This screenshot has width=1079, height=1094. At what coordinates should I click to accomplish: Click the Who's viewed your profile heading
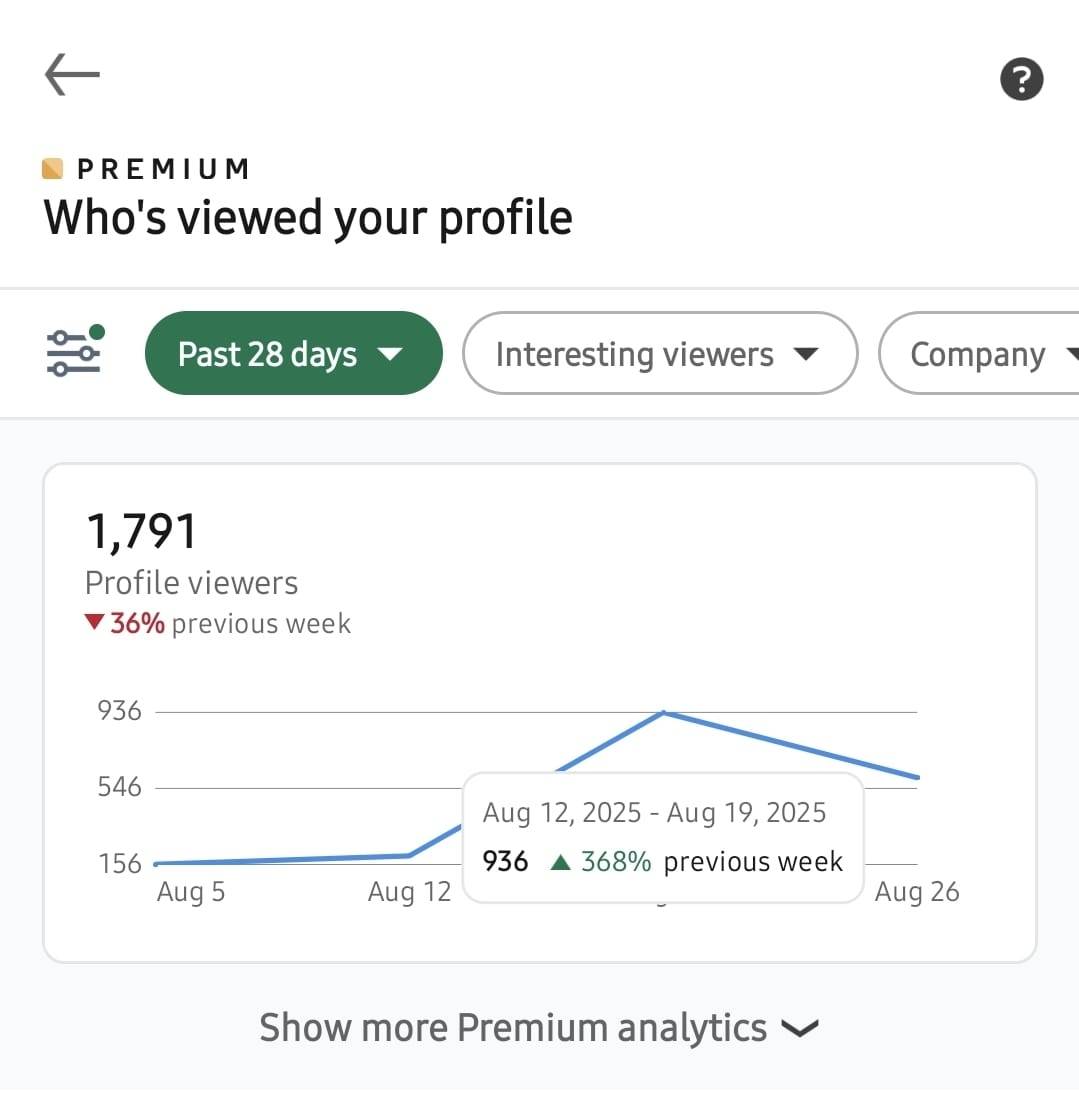point(308,218)
